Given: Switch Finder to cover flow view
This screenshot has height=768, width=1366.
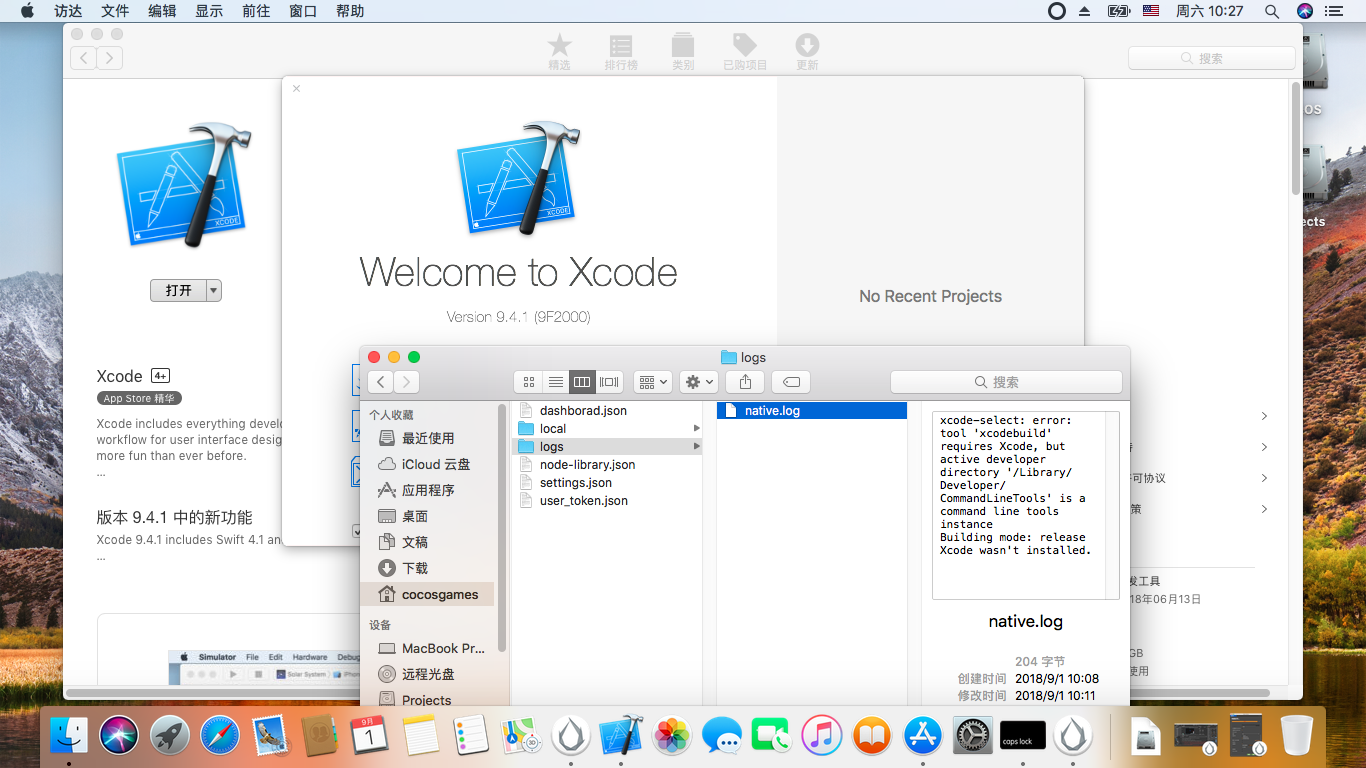Looking at the screenshot, I should [x=609, y=382].
